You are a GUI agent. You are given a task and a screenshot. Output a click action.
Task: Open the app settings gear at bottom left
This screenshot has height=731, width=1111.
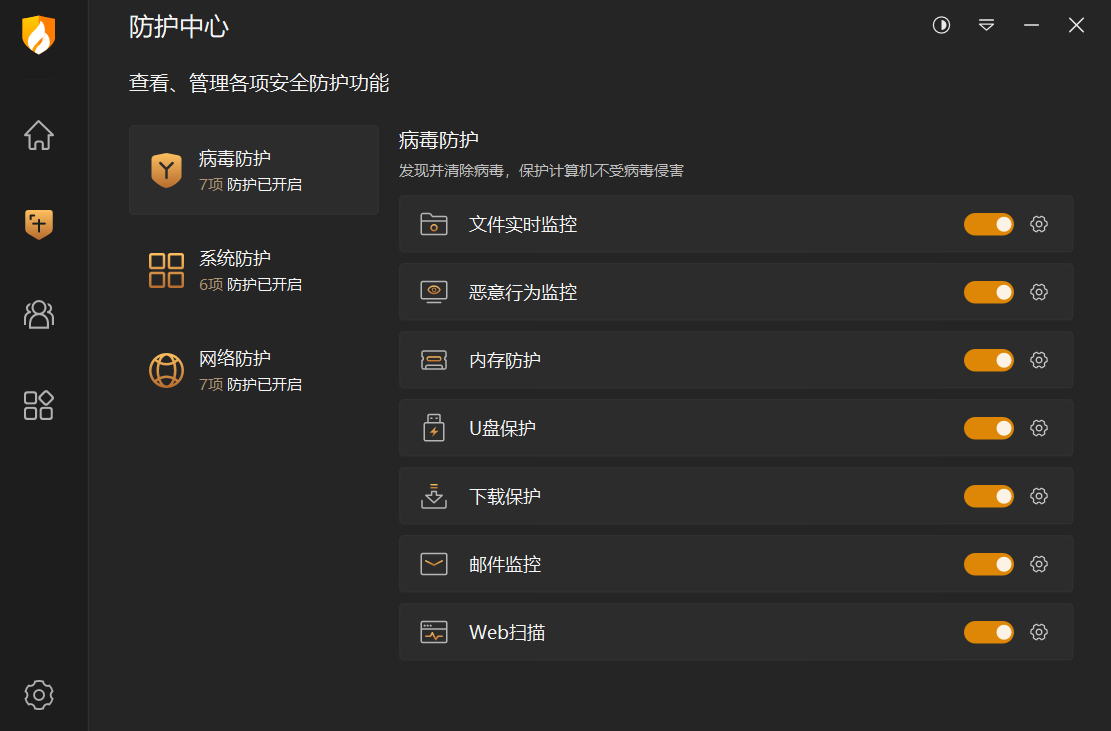coord(38,695)
